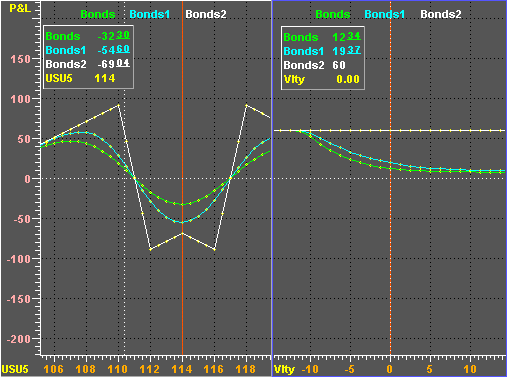The height and width of the screenshot is (377, 507).
Task: Click the cyan Bonds1 curve minimum at 114
Action: coord(182,222)
